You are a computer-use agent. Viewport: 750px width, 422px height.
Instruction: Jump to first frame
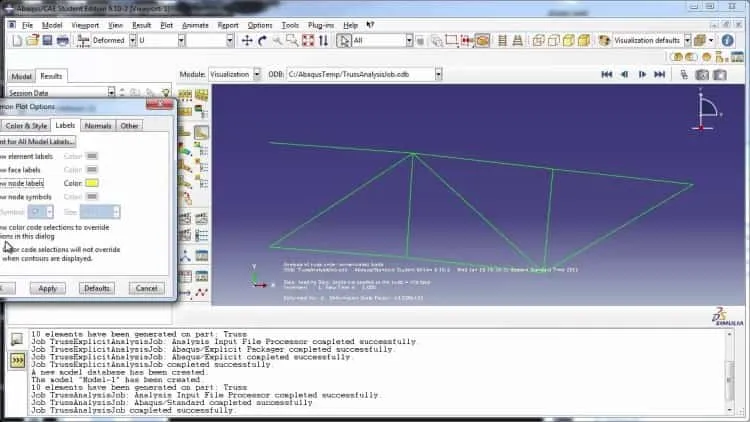(x=607, y=74)
